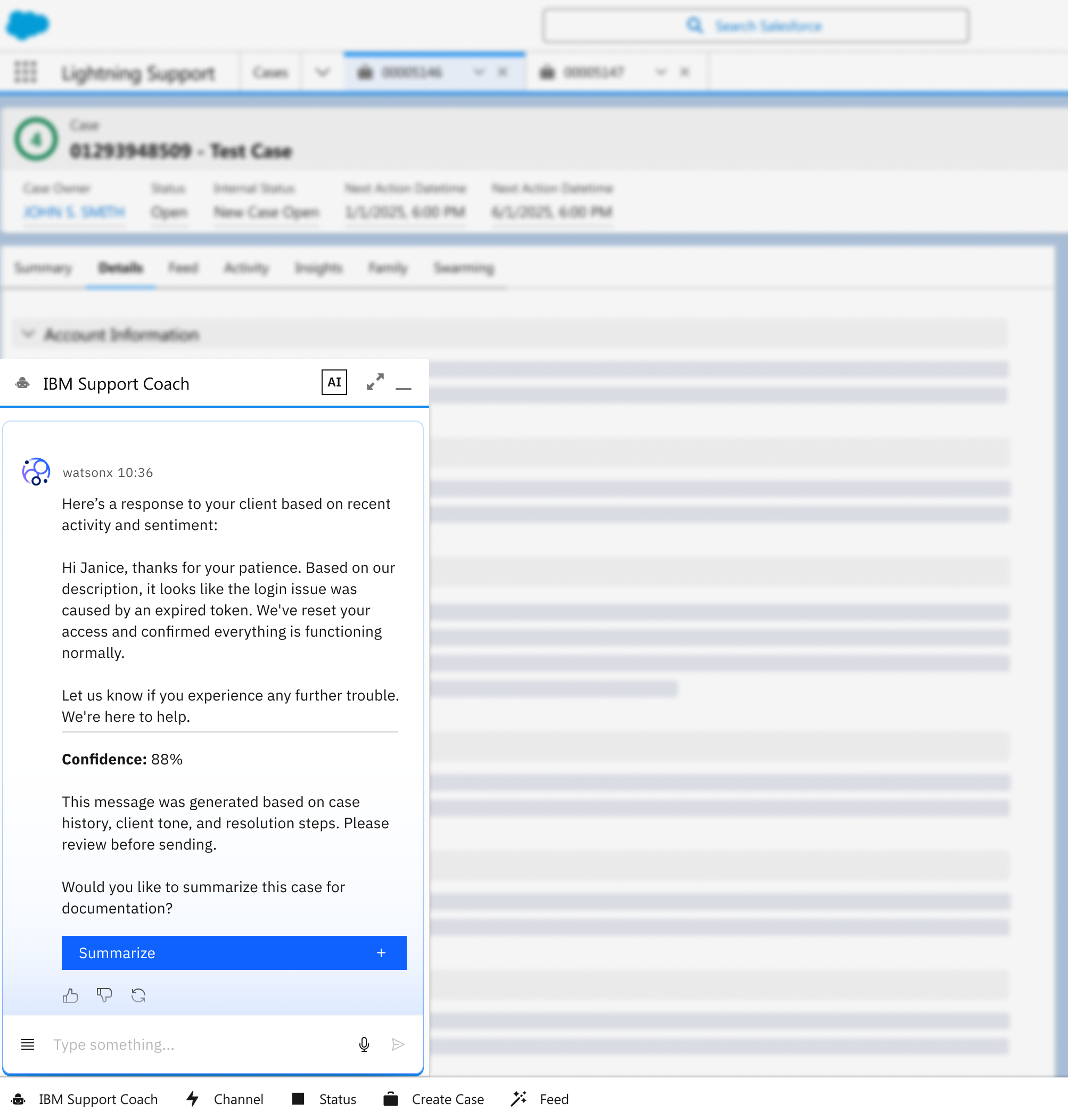
Task: Regenerate the watsonx response
Action: point(138,995)
